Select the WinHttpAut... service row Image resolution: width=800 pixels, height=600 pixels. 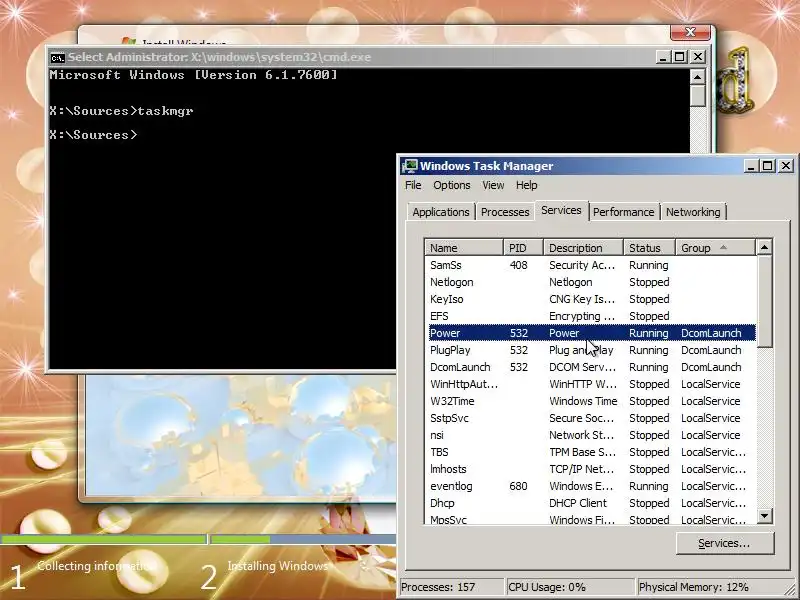pyautogui.click(x=592, y=384)
